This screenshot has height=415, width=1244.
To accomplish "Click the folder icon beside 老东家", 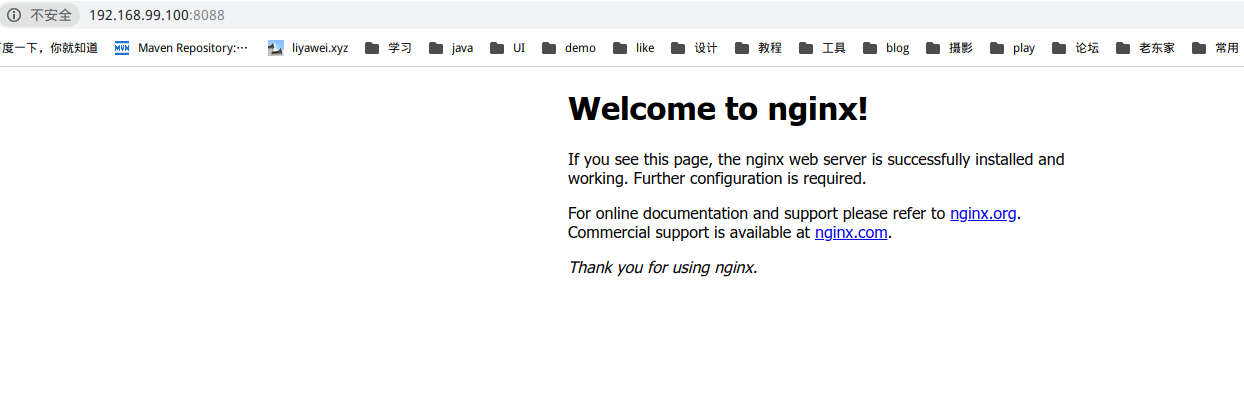I will (x=1123, y=47).
